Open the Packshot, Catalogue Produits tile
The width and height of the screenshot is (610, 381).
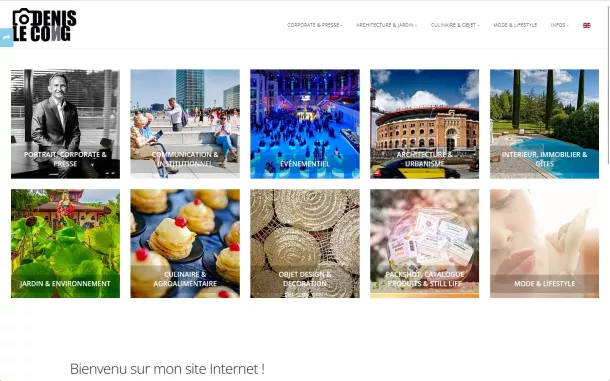point(424,244)
